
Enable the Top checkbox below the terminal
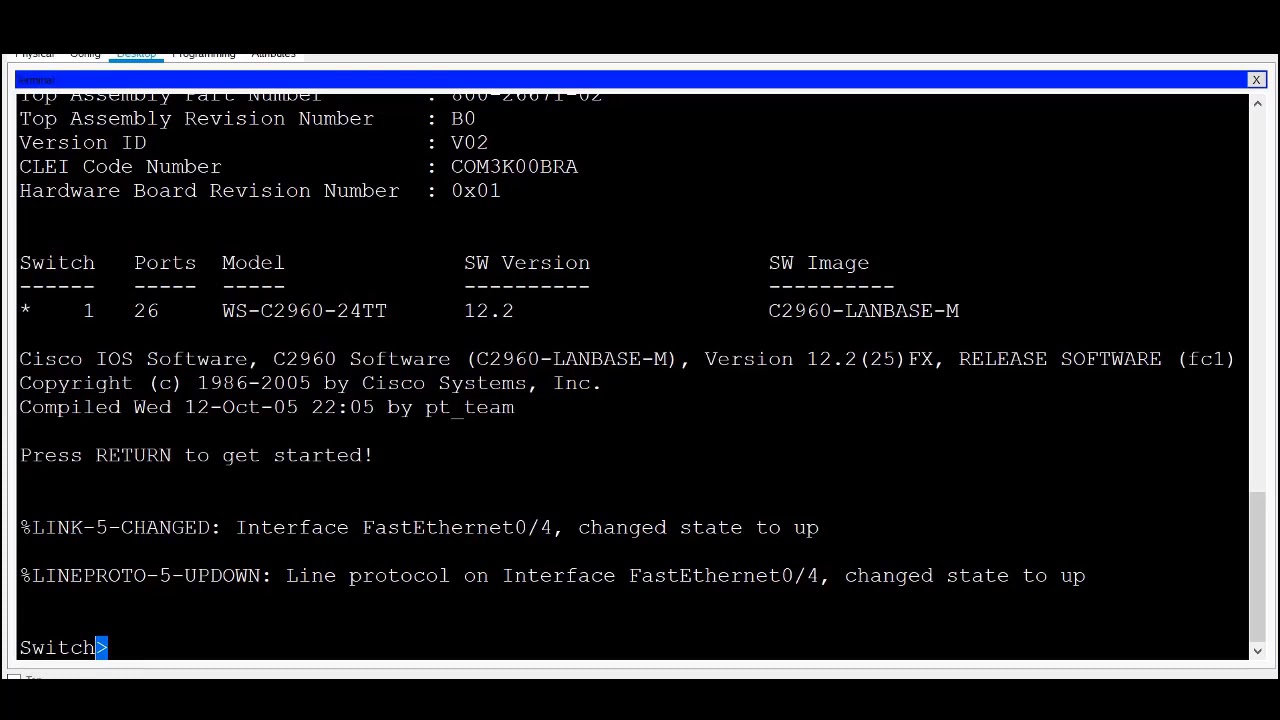tap(16, 678)
